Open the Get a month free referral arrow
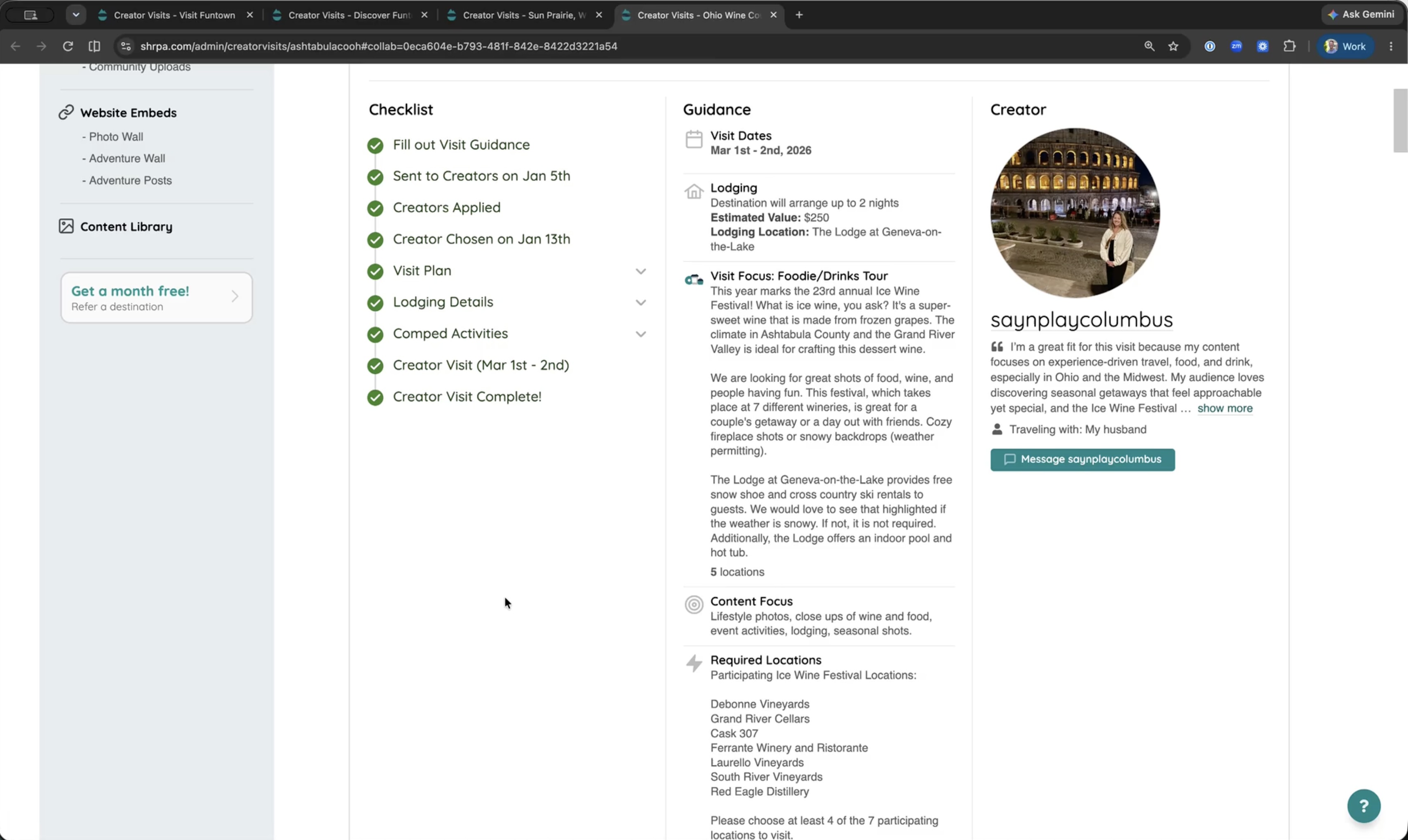The width and height of the screenshot is (1408, 840). tap(234, 296)
